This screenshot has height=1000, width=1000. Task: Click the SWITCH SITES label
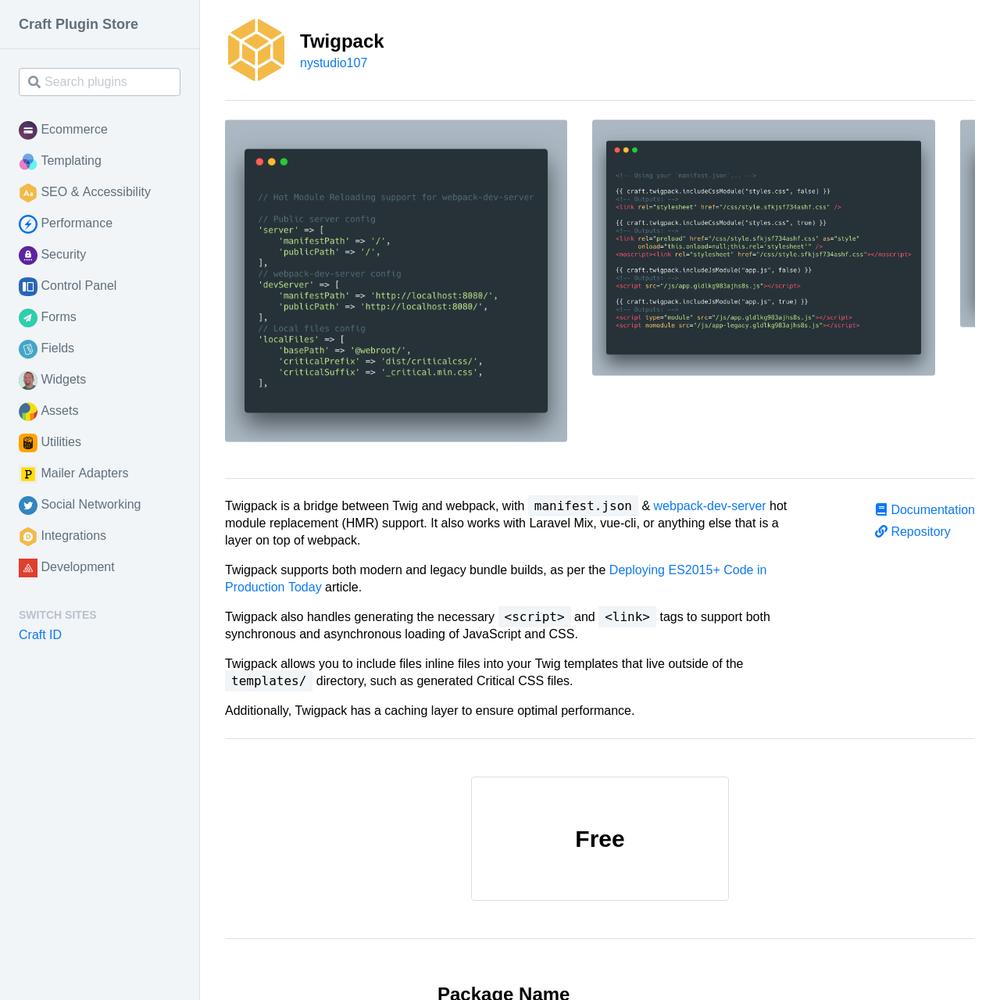click(57, 615)
